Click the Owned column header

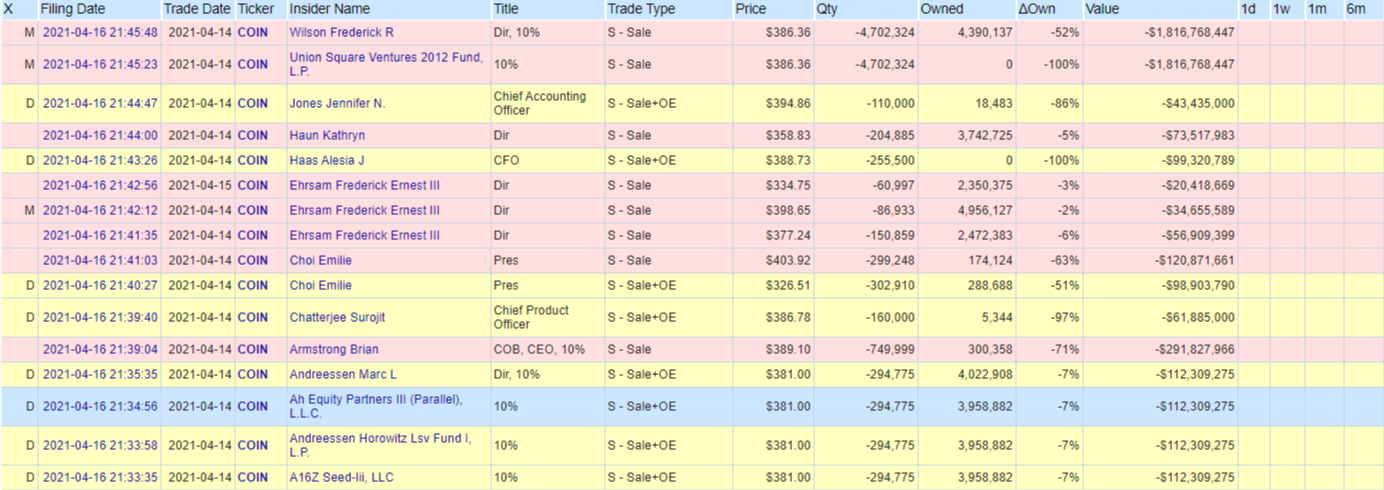tap(942, 9)
